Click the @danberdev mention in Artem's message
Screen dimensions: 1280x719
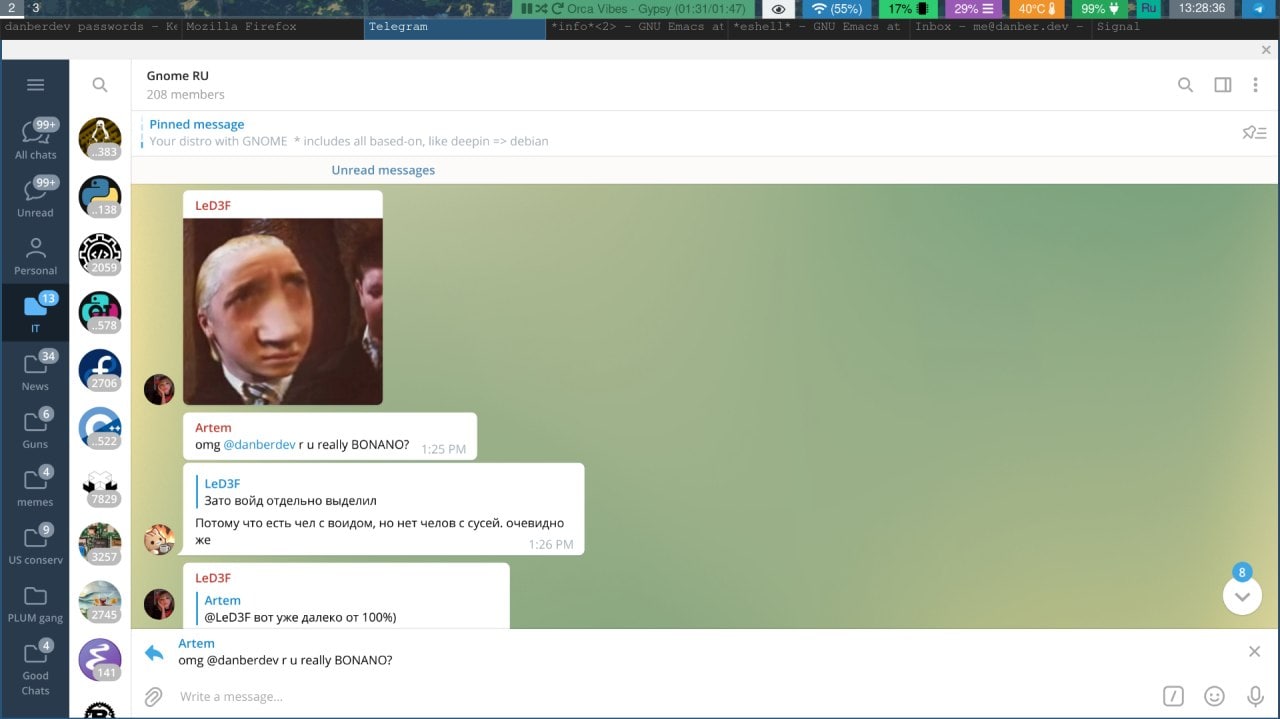pos(259,444)
